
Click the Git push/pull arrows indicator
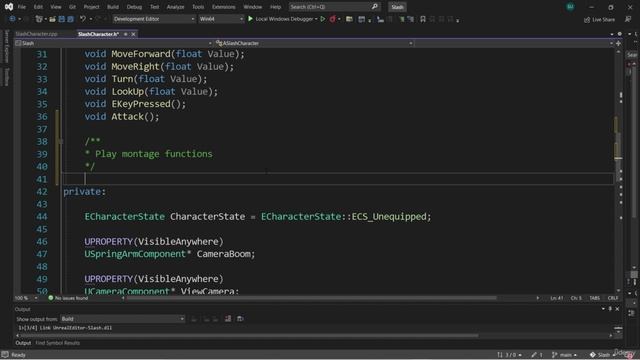coord(509,355)
